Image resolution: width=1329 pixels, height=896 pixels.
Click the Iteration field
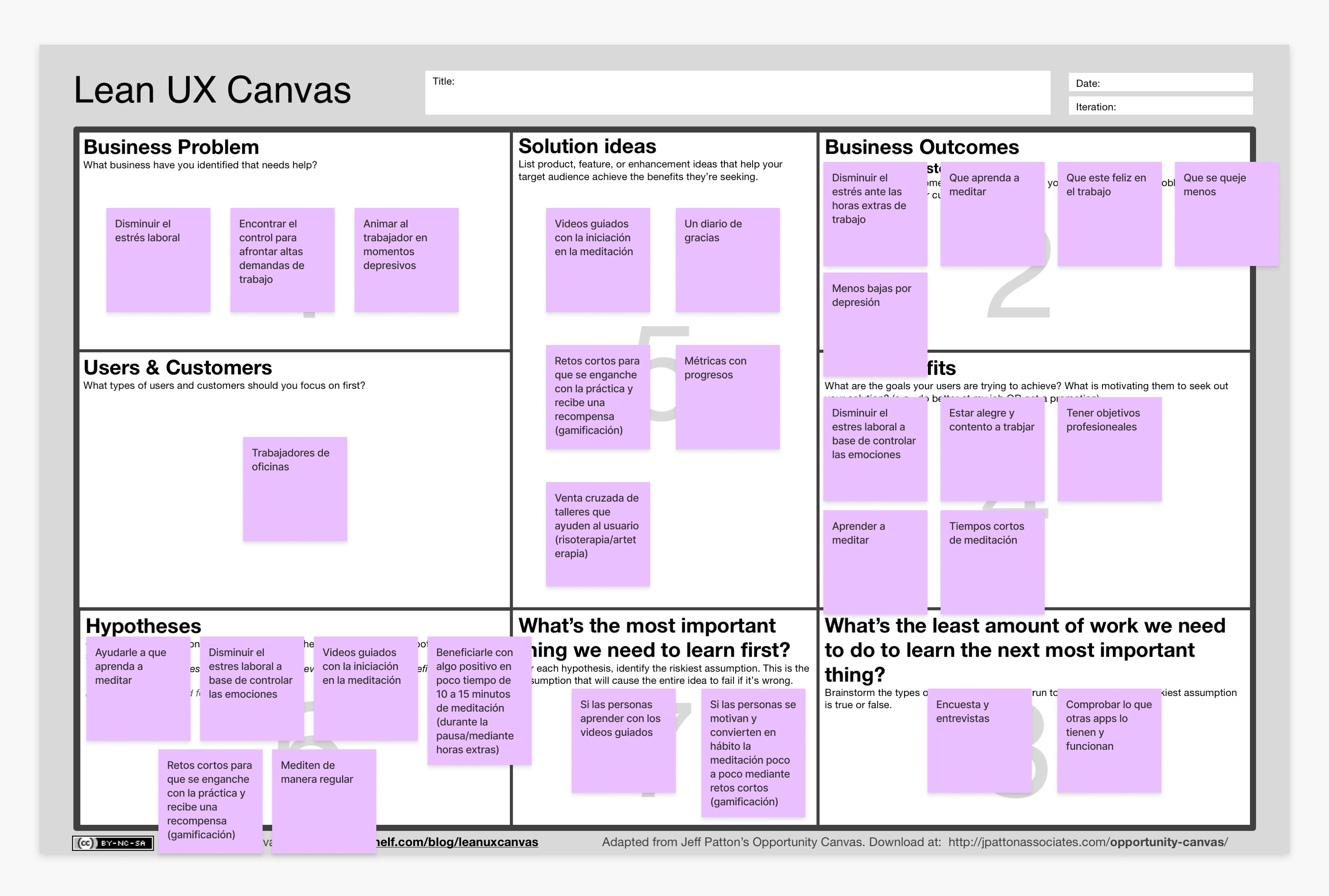pyautogui.click(x=1160, y=106)
